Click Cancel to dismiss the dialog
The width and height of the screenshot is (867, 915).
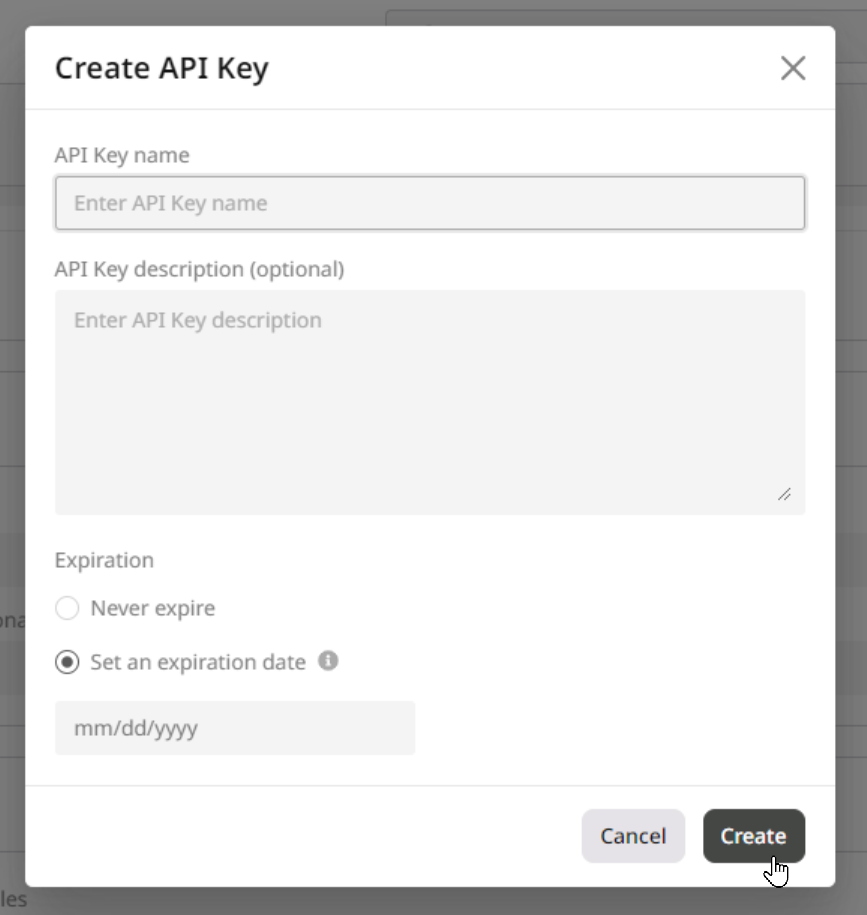point(633,836)
